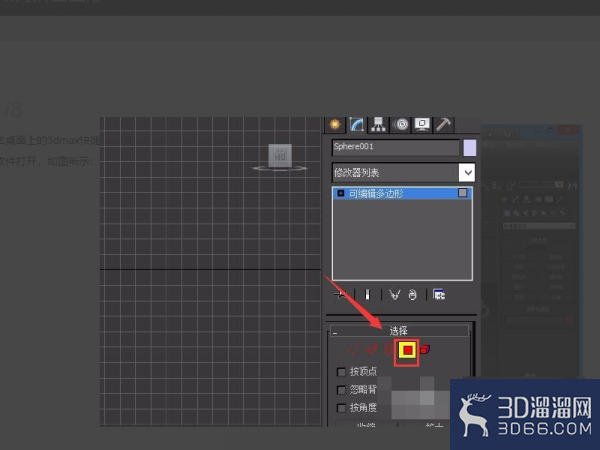
Task: Click the Sphere001 object name field
Action: tap(396, 147)
